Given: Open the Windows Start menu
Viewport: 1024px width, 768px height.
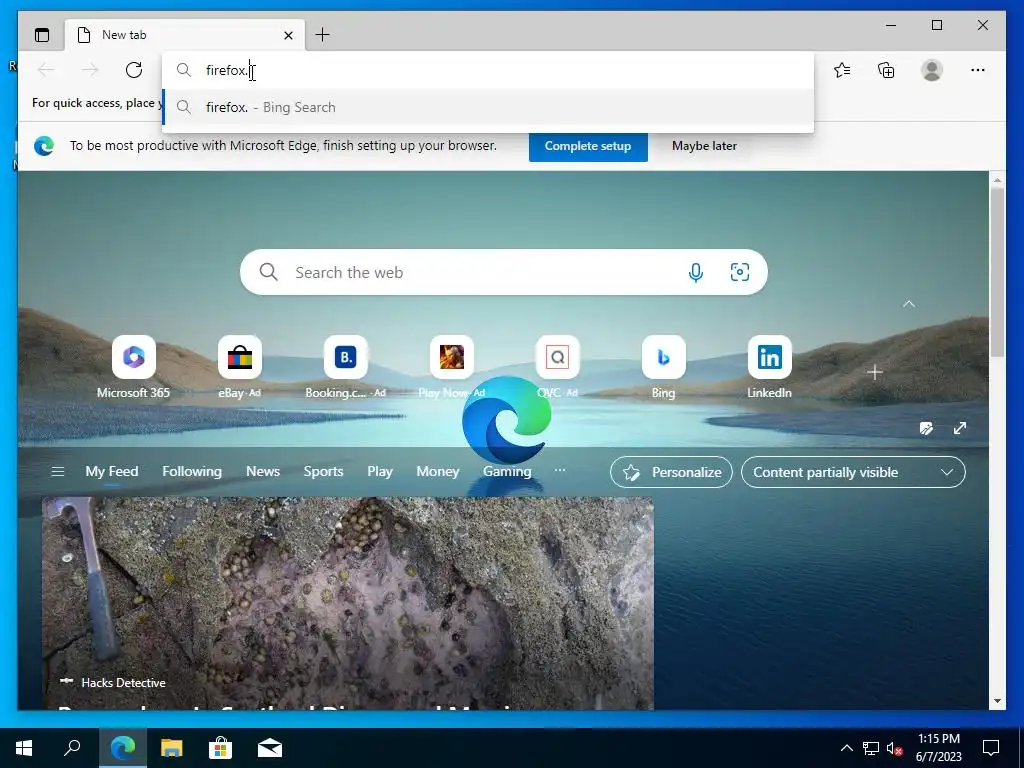Looking at the screenshot, I should (24, 748).
